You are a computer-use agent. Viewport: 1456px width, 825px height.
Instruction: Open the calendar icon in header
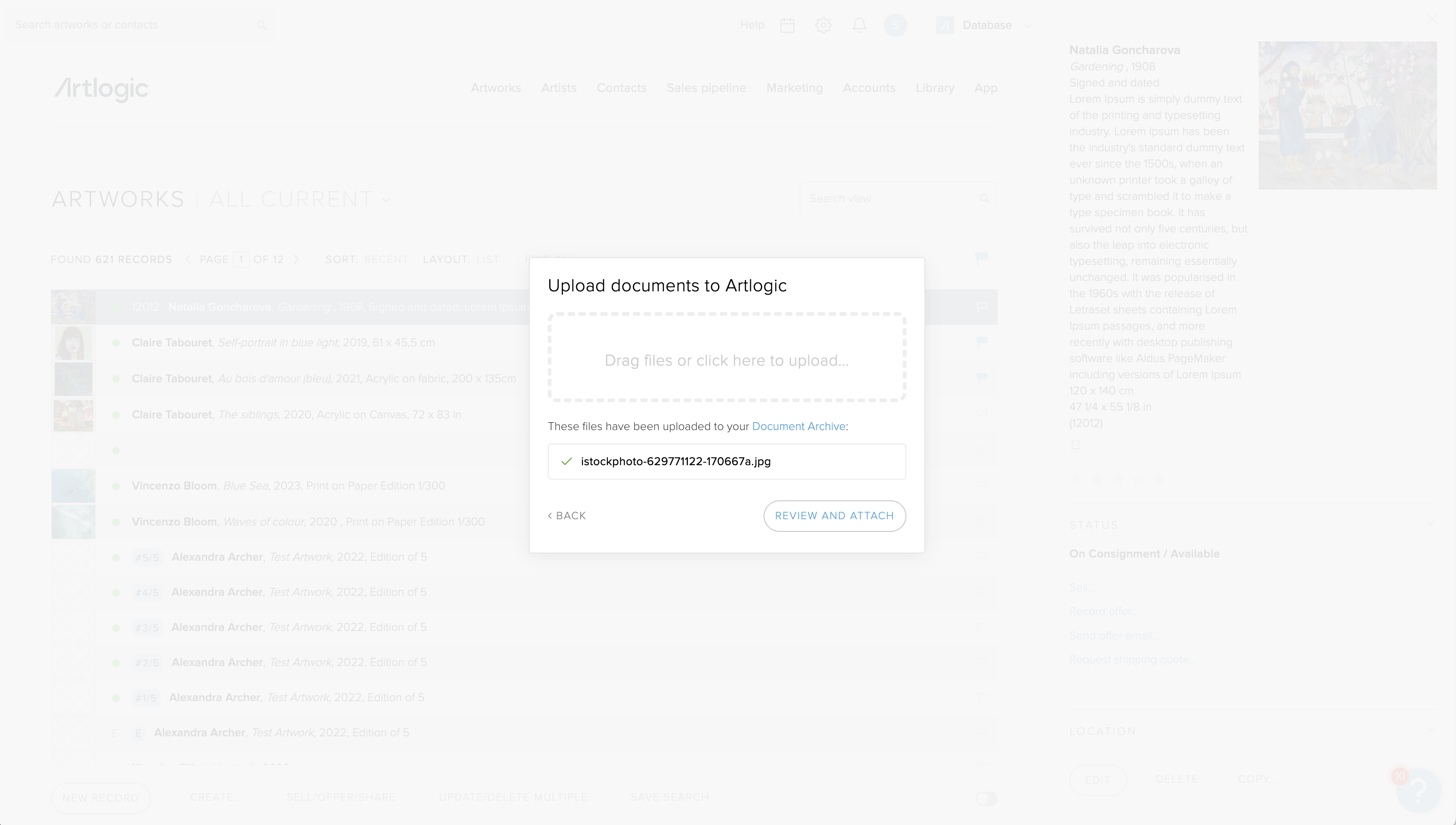(787, 25)
